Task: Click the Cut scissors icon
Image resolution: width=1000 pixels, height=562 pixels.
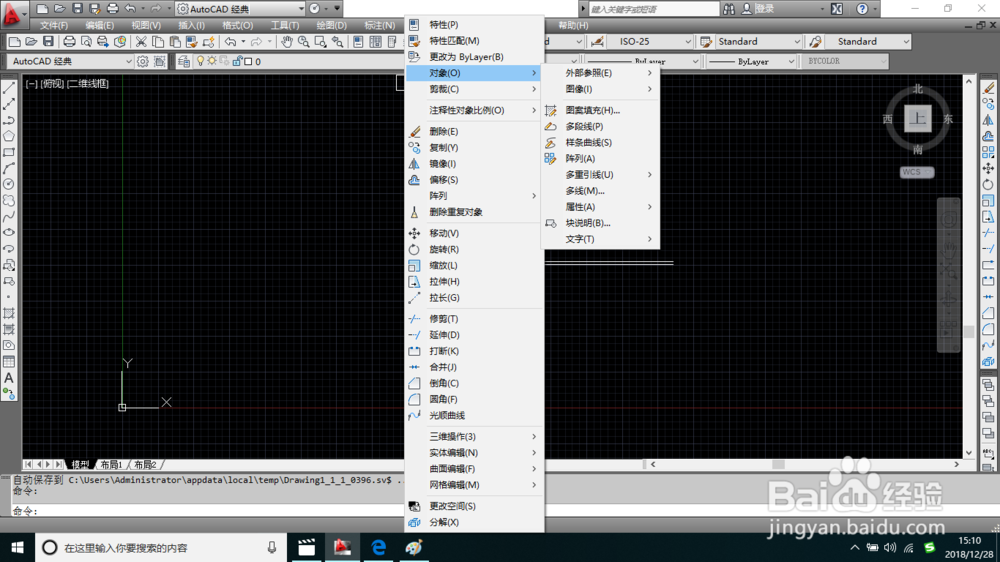Action: [141, 41]
